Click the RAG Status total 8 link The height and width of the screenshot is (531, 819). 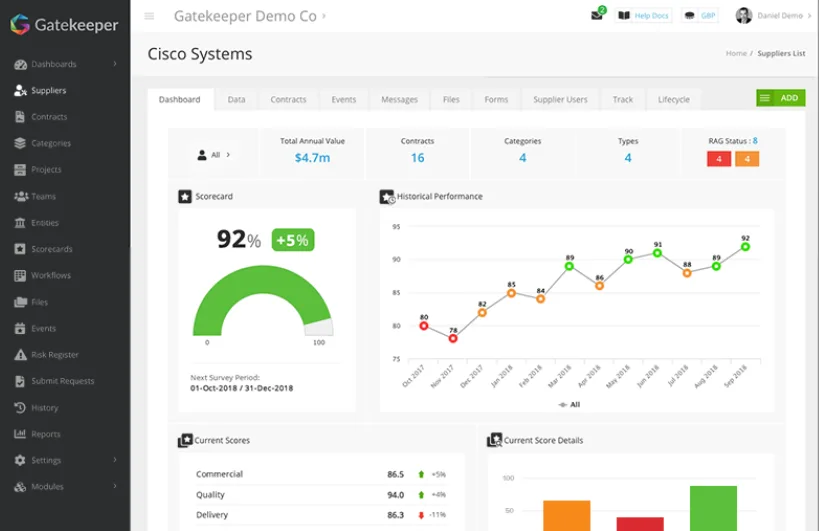click(x=755, y=141)
